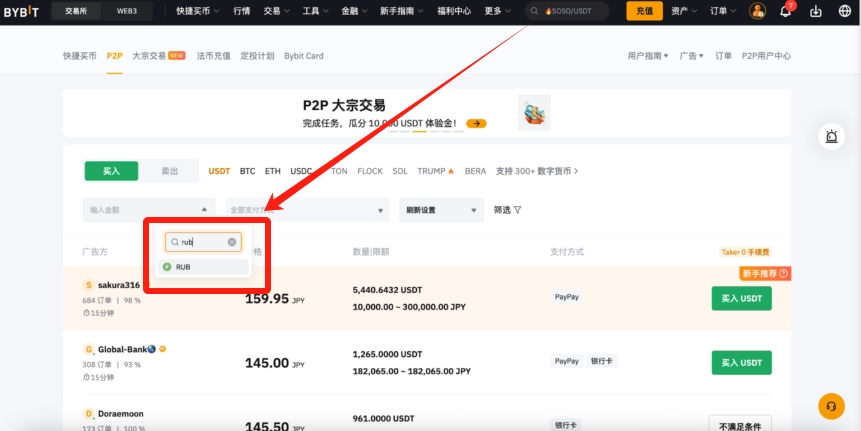Click the filter funnel icon
This screenshot has width=861, height=431.
pos(517,210)
